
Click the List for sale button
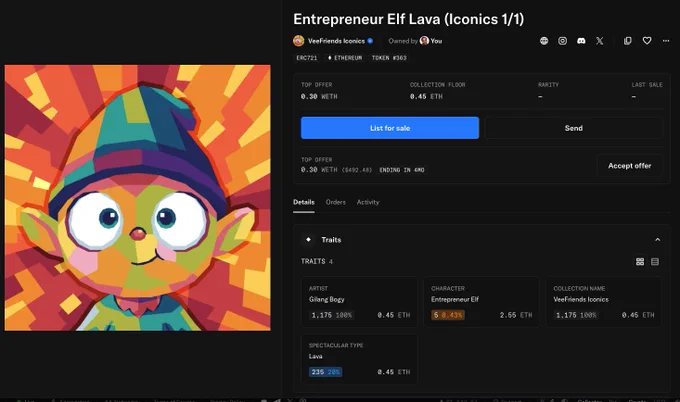(390, 128)
